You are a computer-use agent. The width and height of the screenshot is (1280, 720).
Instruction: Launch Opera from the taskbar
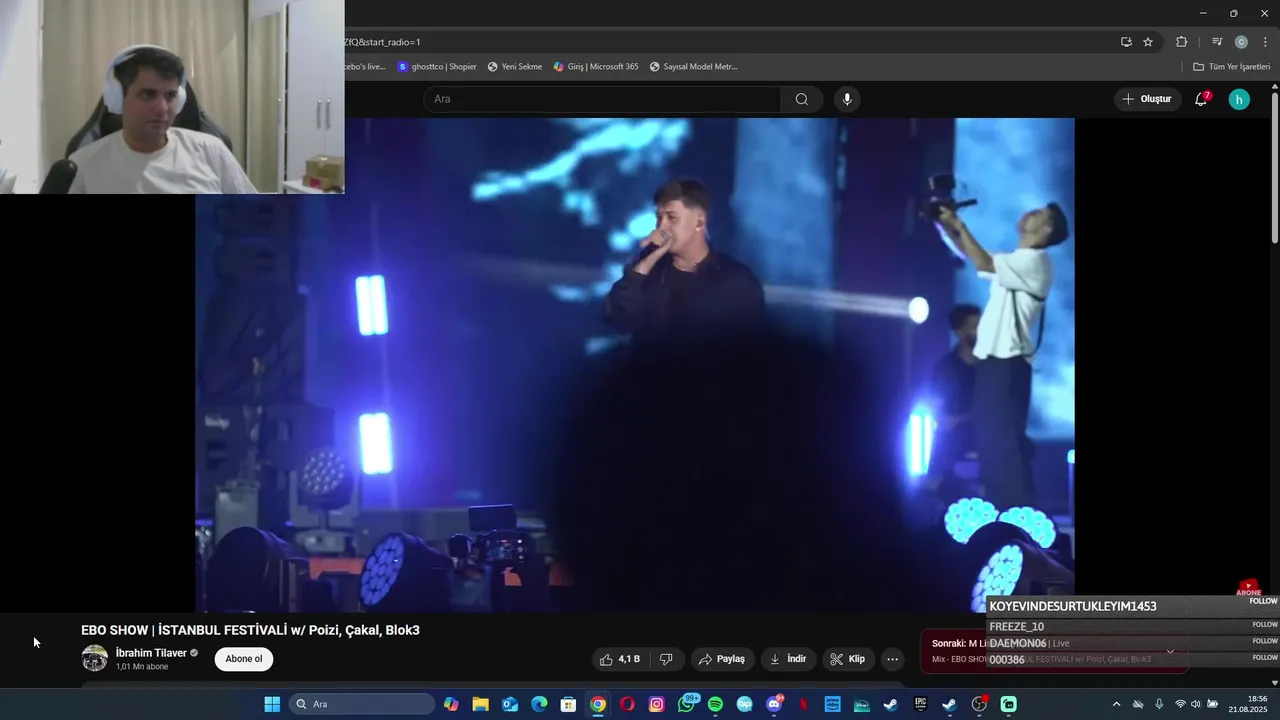click(x=627, y=704)
